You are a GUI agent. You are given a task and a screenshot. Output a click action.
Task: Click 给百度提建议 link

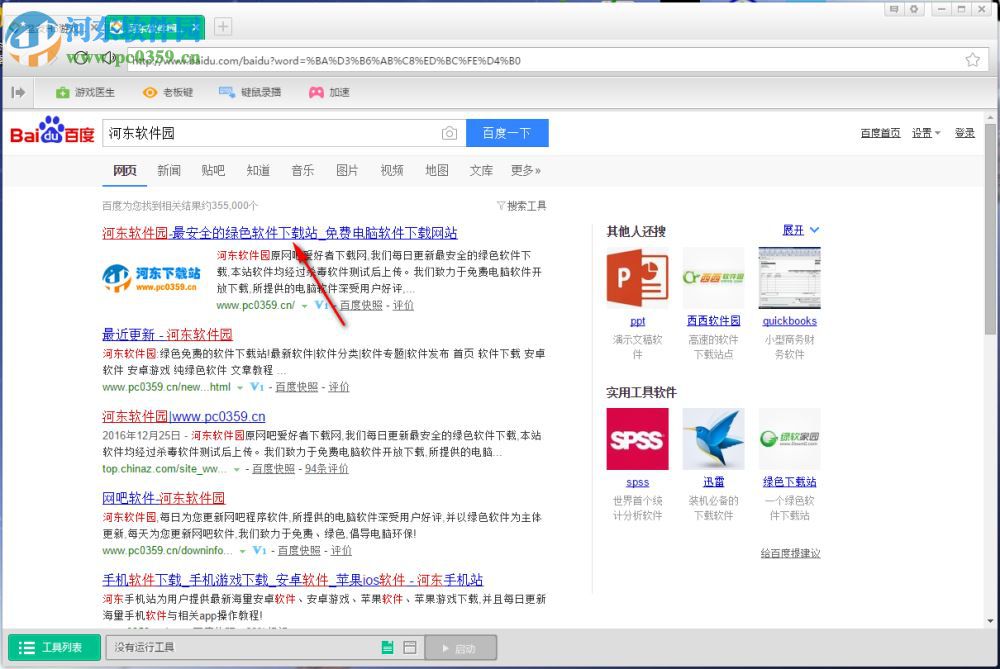pos(790,553)
